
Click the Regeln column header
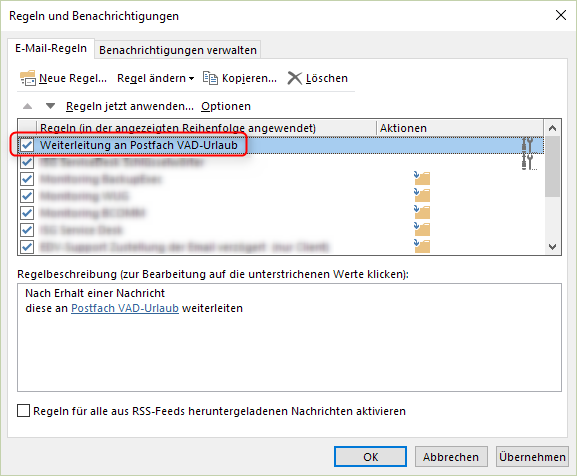(206, 128)
